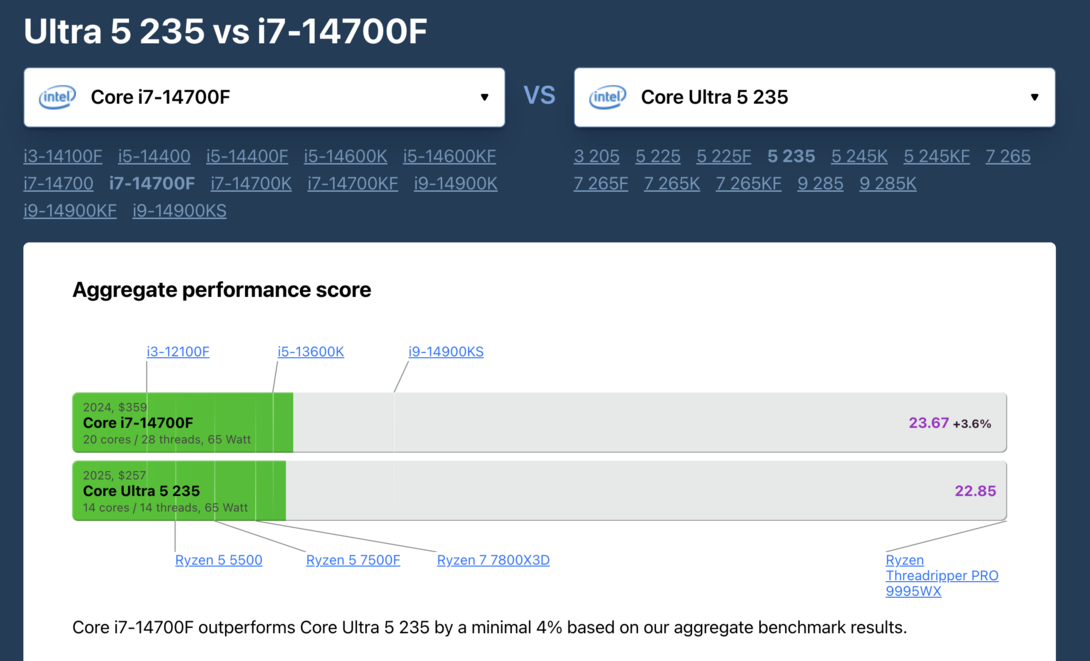
Task: Open Ryzen Threadripper PRO 9995WX link
Action: [x=941, y=575]
